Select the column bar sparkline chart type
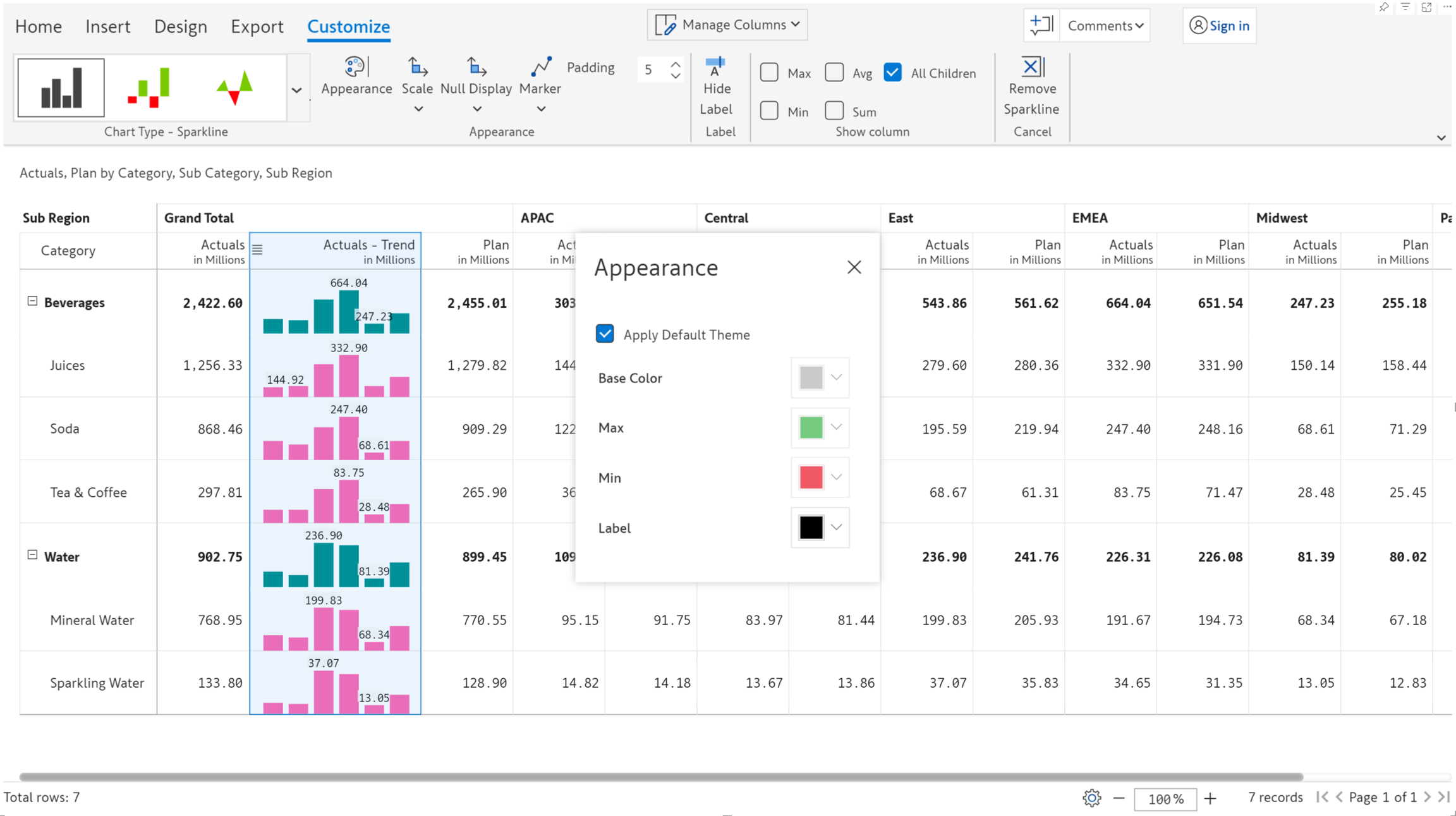This screenshot has height=816, width=1456. click(61, 88)
